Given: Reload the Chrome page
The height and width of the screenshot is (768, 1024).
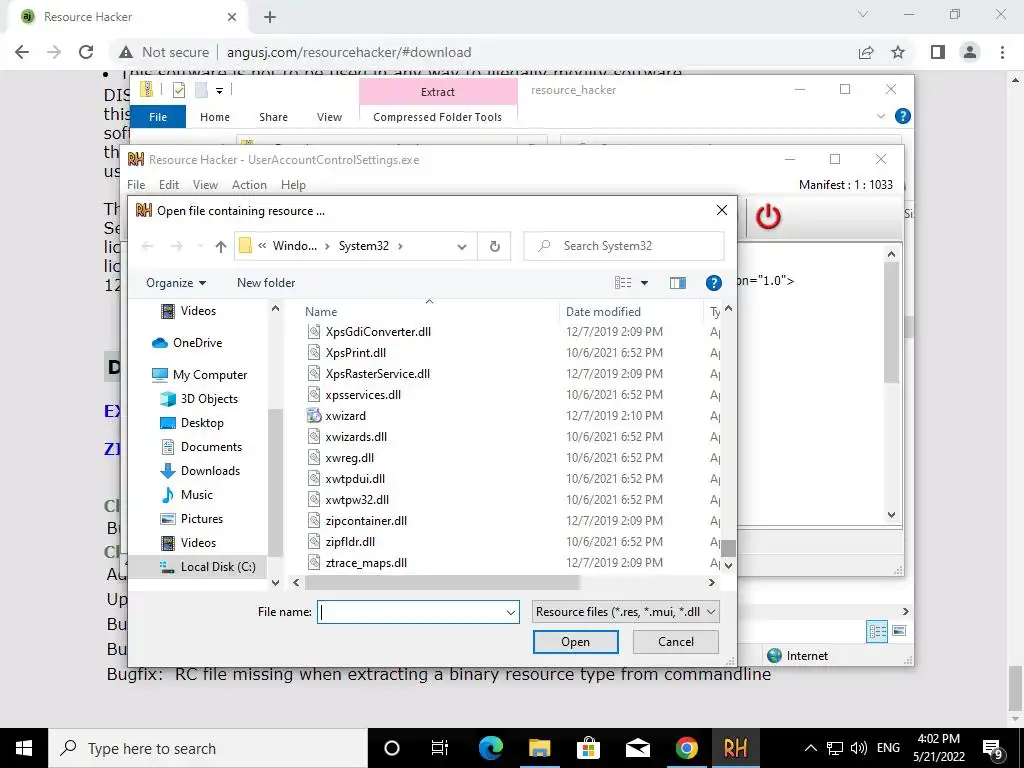Looking at the screenshot, I should (x=86, y=52).
